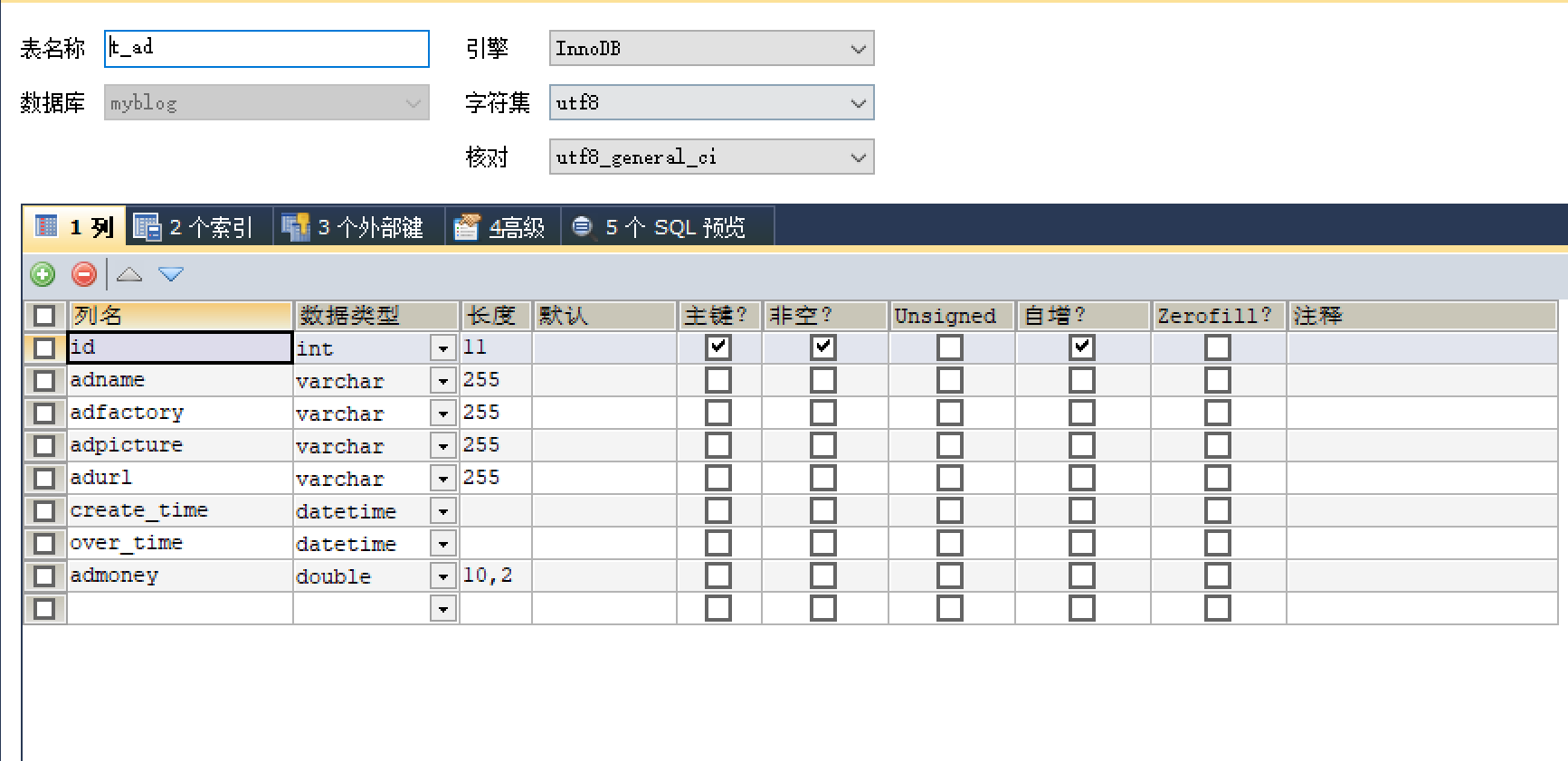The image size is (1568, 761).
Task: Tick row selector checkbox for over_time
Action: point(44,544)
